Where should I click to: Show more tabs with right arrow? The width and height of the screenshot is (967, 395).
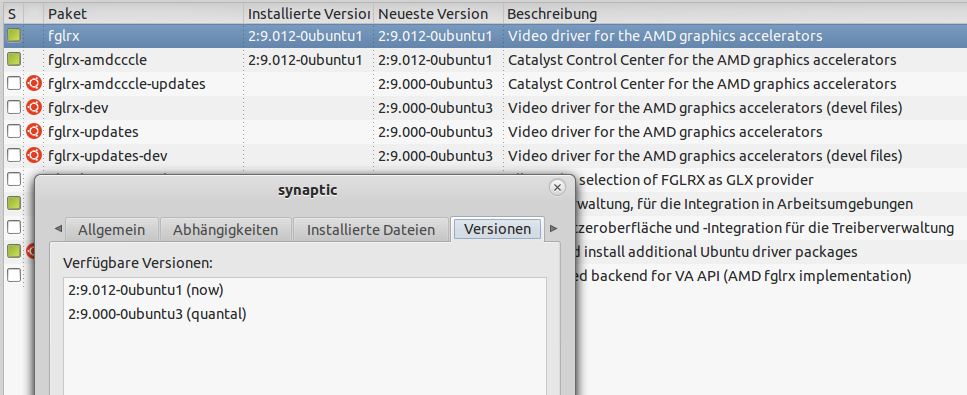pos(553,229)
